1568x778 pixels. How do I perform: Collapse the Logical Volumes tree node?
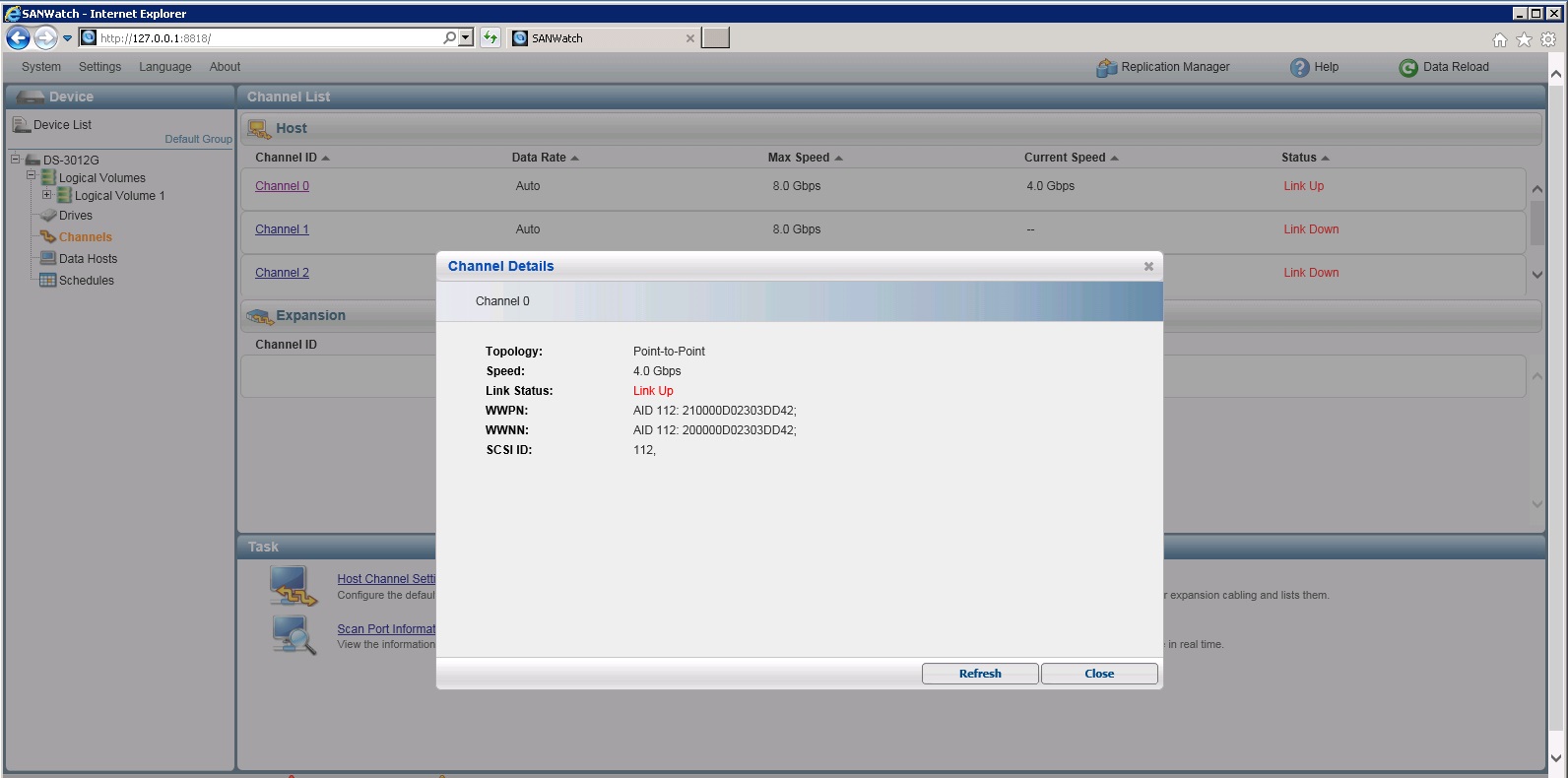coord(31,175)
